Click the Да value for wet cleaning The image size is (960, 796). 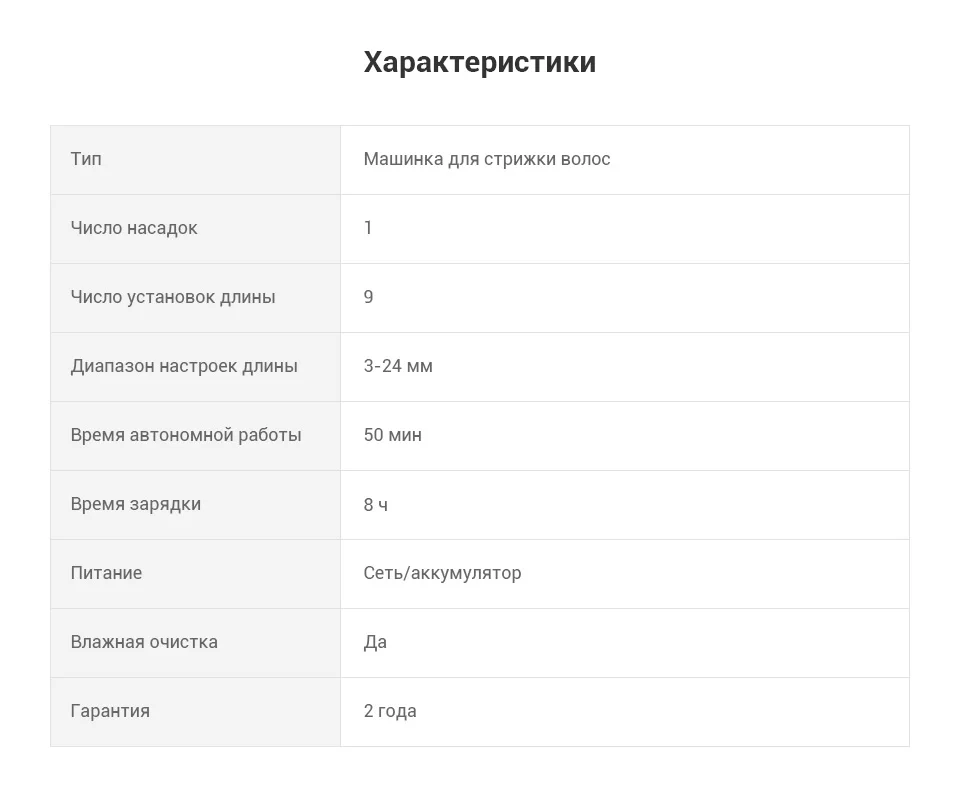(x=375, y=642)
